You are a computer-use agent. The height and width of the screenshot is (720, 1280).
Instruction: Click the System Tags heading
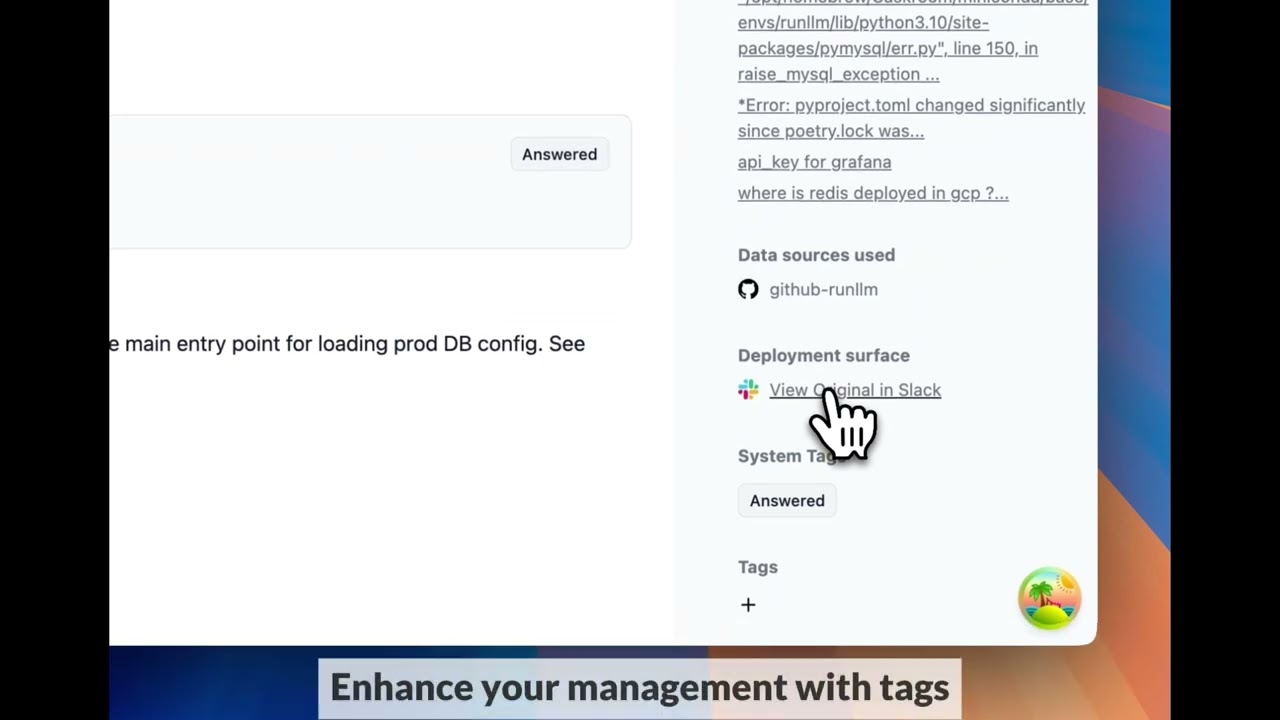(x=785, y=456)
